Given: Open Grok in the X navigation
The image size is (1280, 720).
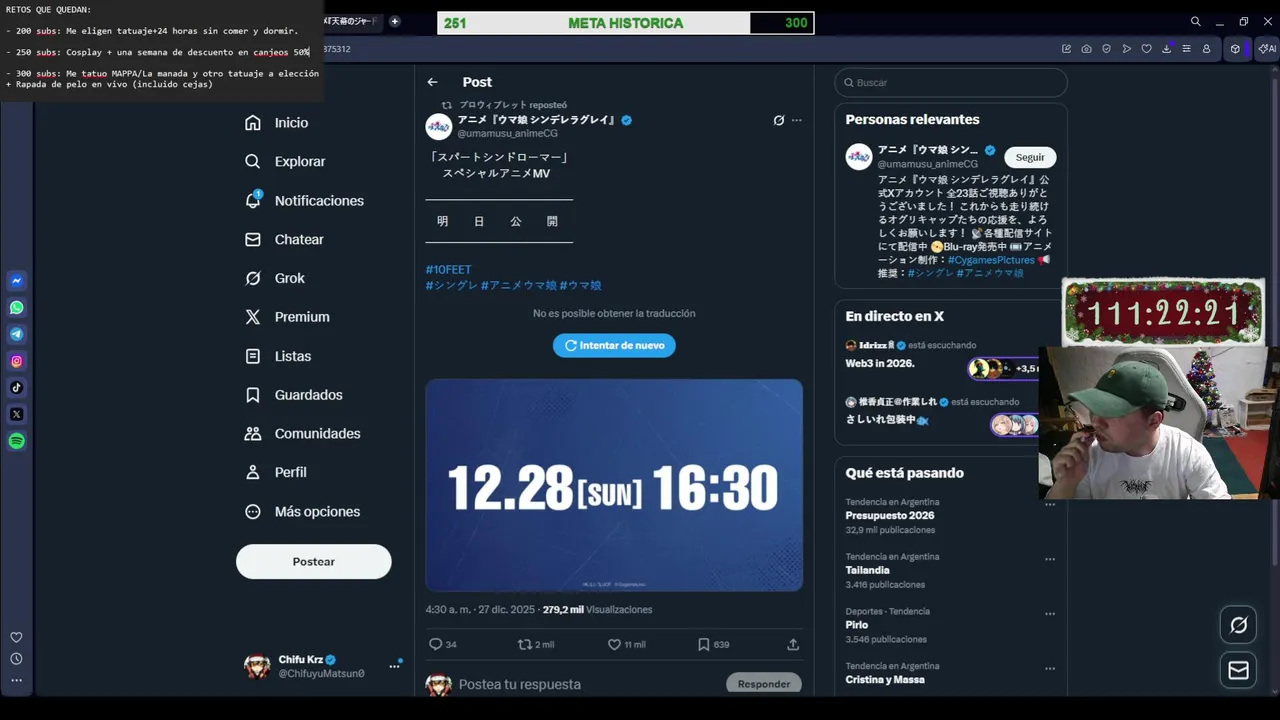Looking at the screenshot, I should (275, 278).
